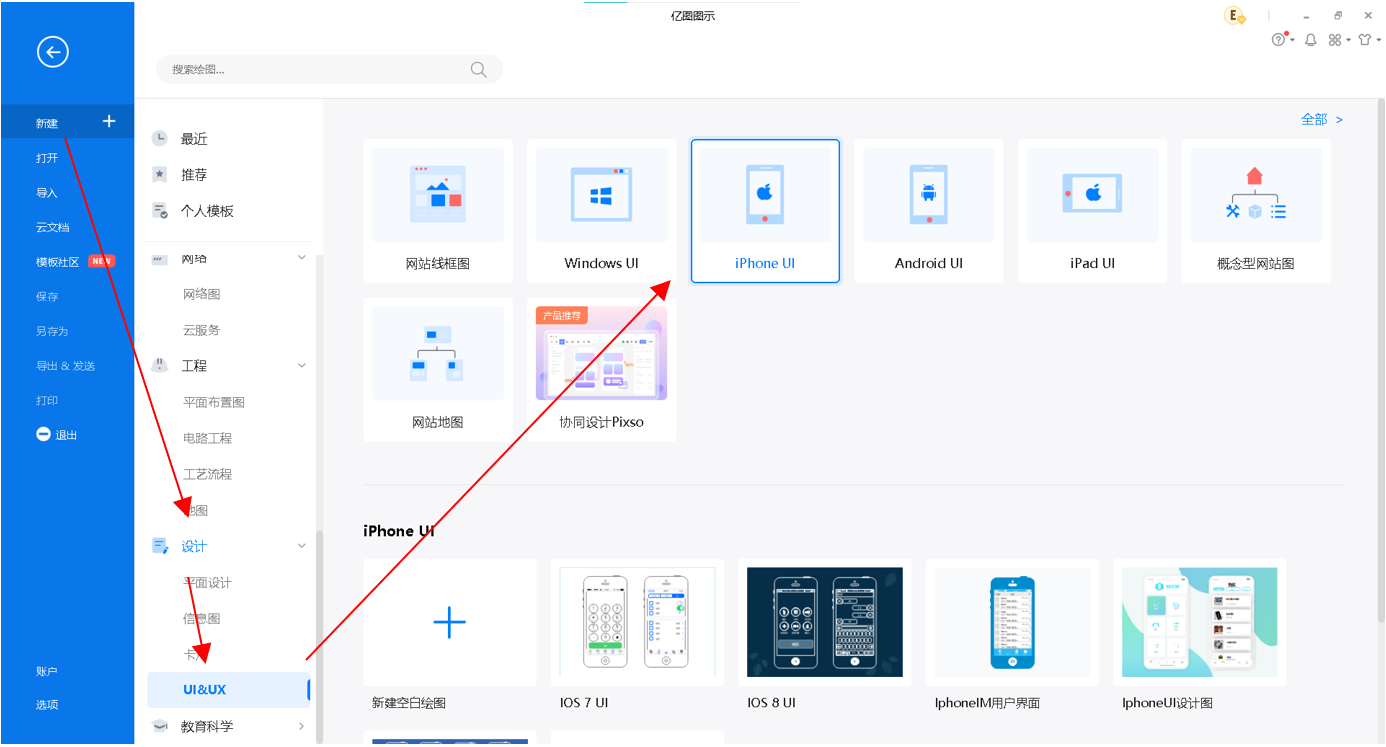The height and width of the screenshot is (747, 1386).
Task: Click the back arrow circle icon
Action: (x=53, y=52)
